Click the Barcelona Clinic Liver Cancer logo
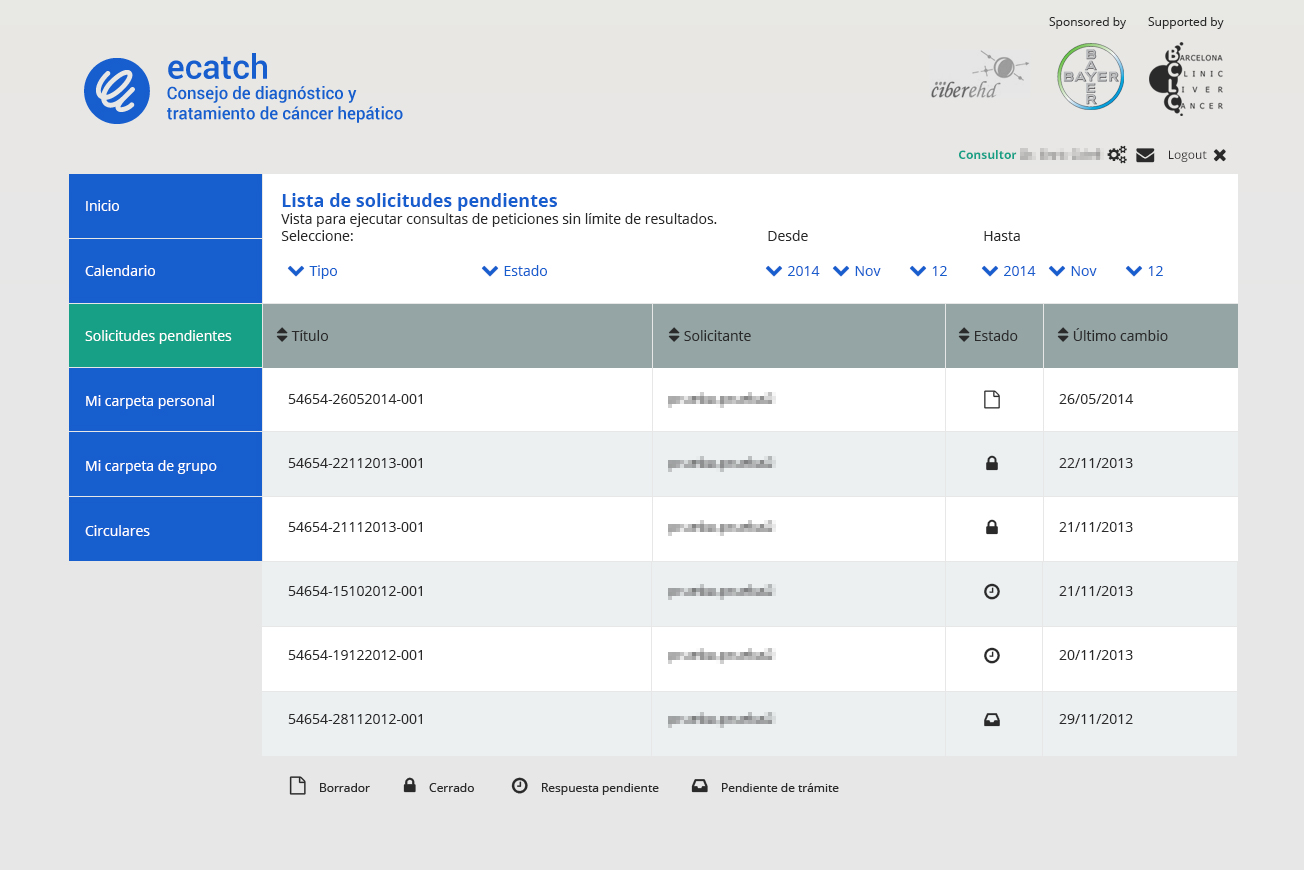This screenshot has width=1304, height=870. pos(1185,78)
